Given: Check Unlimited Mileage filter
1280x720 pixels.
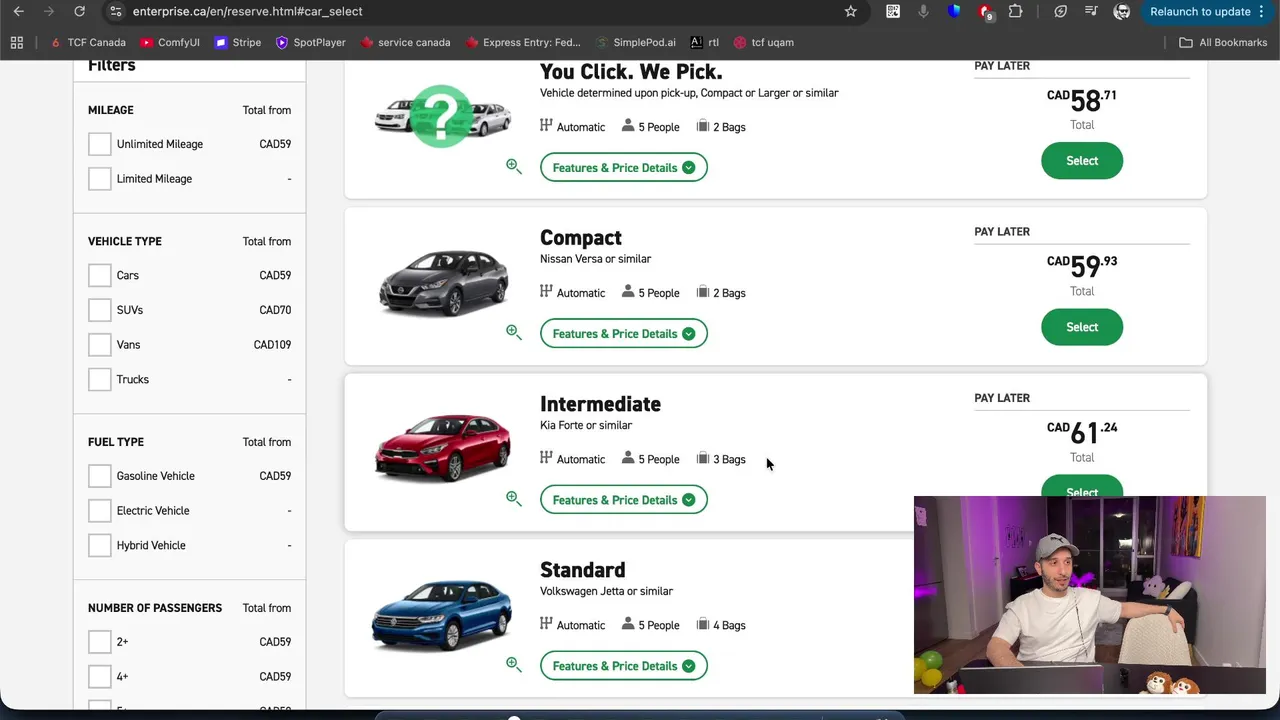Looking at the screenshot, I should 100,144.
